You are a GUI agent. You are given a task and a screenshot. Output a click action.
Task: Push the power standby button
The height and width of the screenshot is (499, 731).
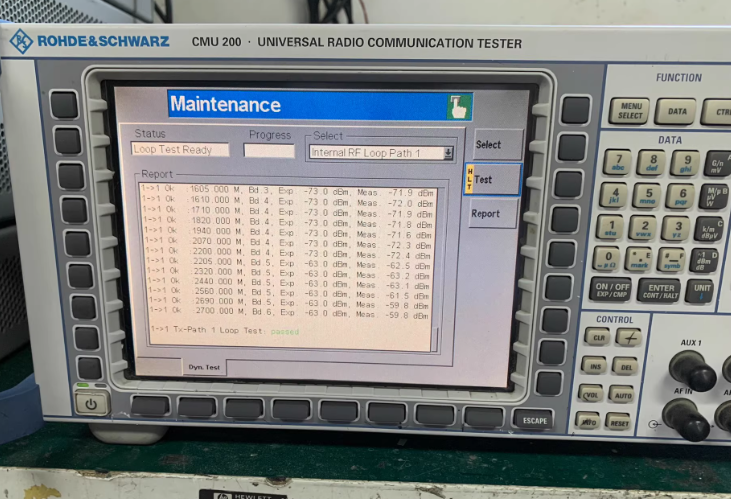(x=91, y=404)
